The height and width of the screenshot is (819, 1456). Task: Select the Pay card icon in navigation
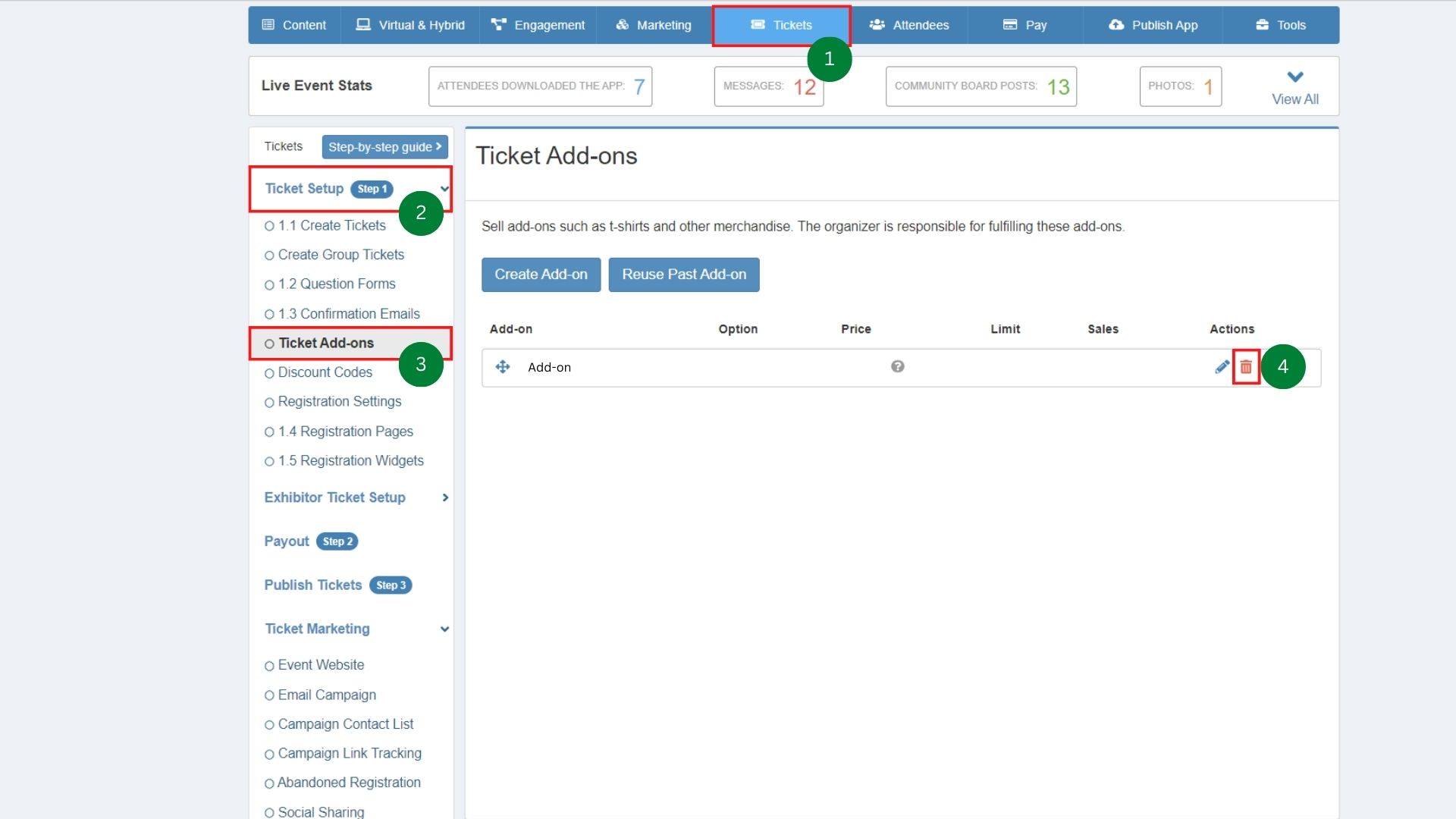coord(1009,24)
